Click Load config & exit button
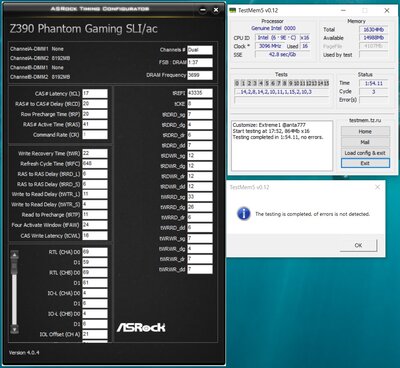The width and height of the screenshot is (400, 368). click(365, 153)
